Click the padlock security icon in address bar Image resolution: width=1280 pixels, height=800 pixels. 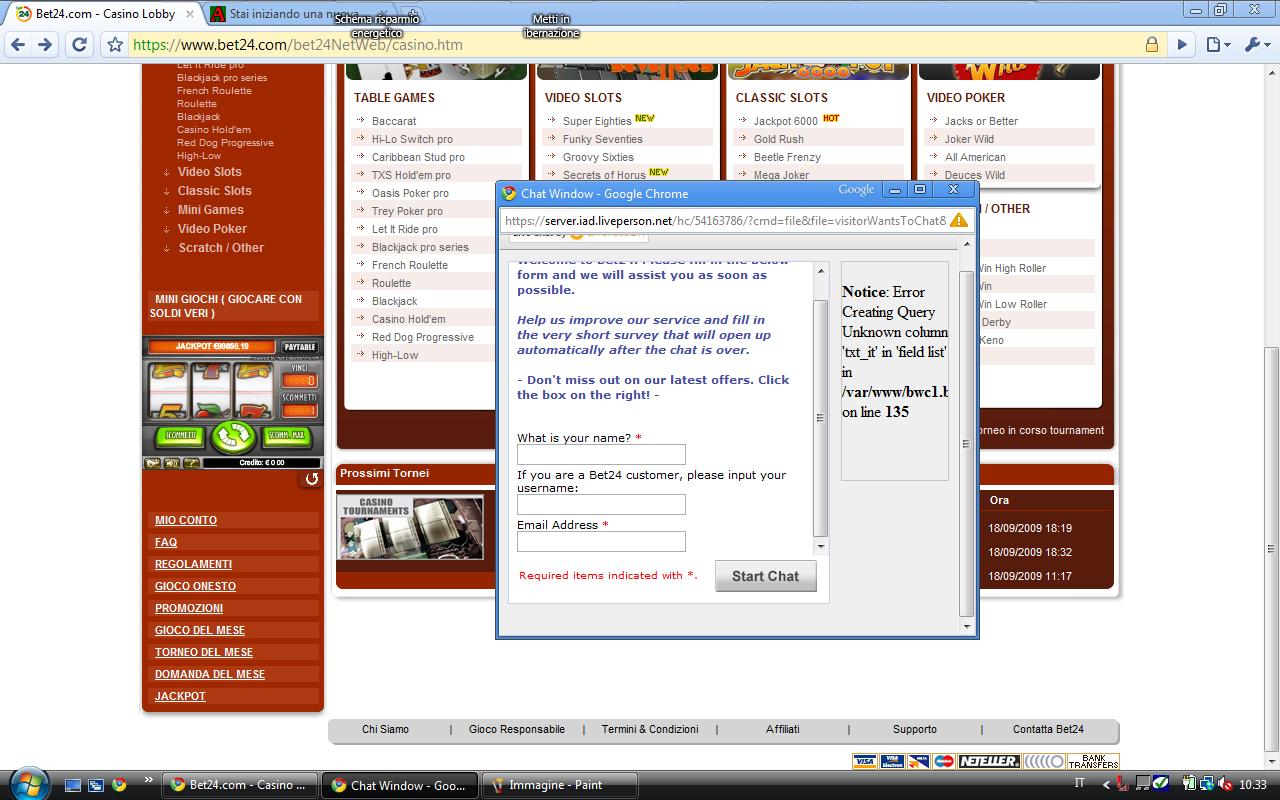point(1151,45)
